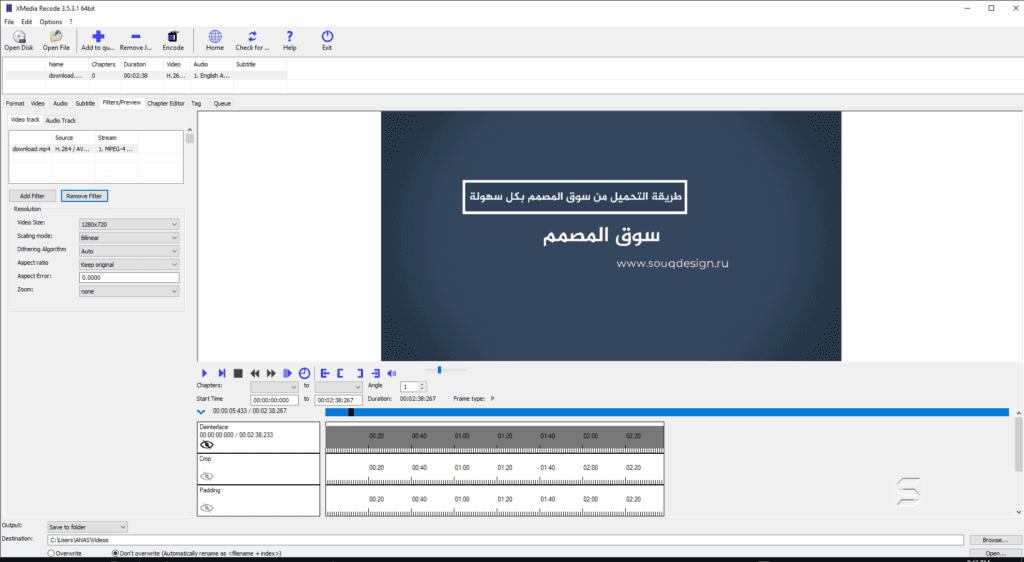Open Help question mark icon
The image size is (1024, 562).
point(289,40)
